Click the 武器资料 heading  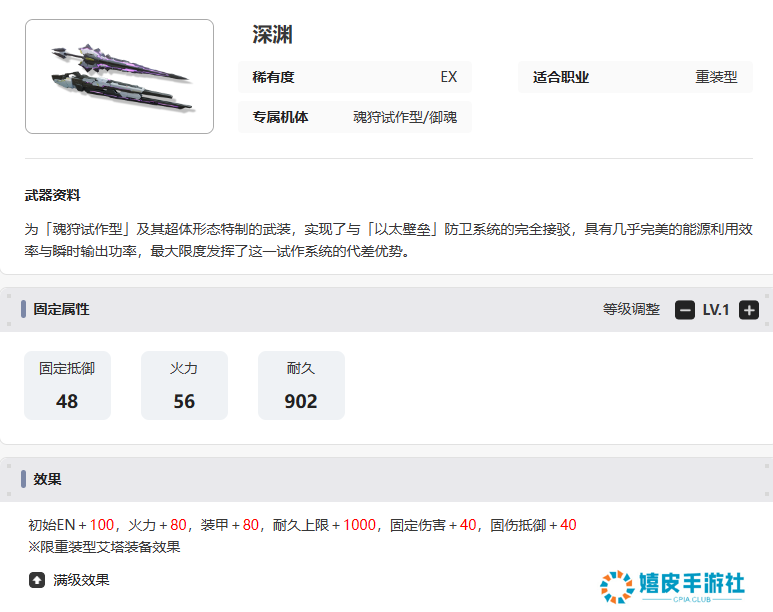click(53, 195)
